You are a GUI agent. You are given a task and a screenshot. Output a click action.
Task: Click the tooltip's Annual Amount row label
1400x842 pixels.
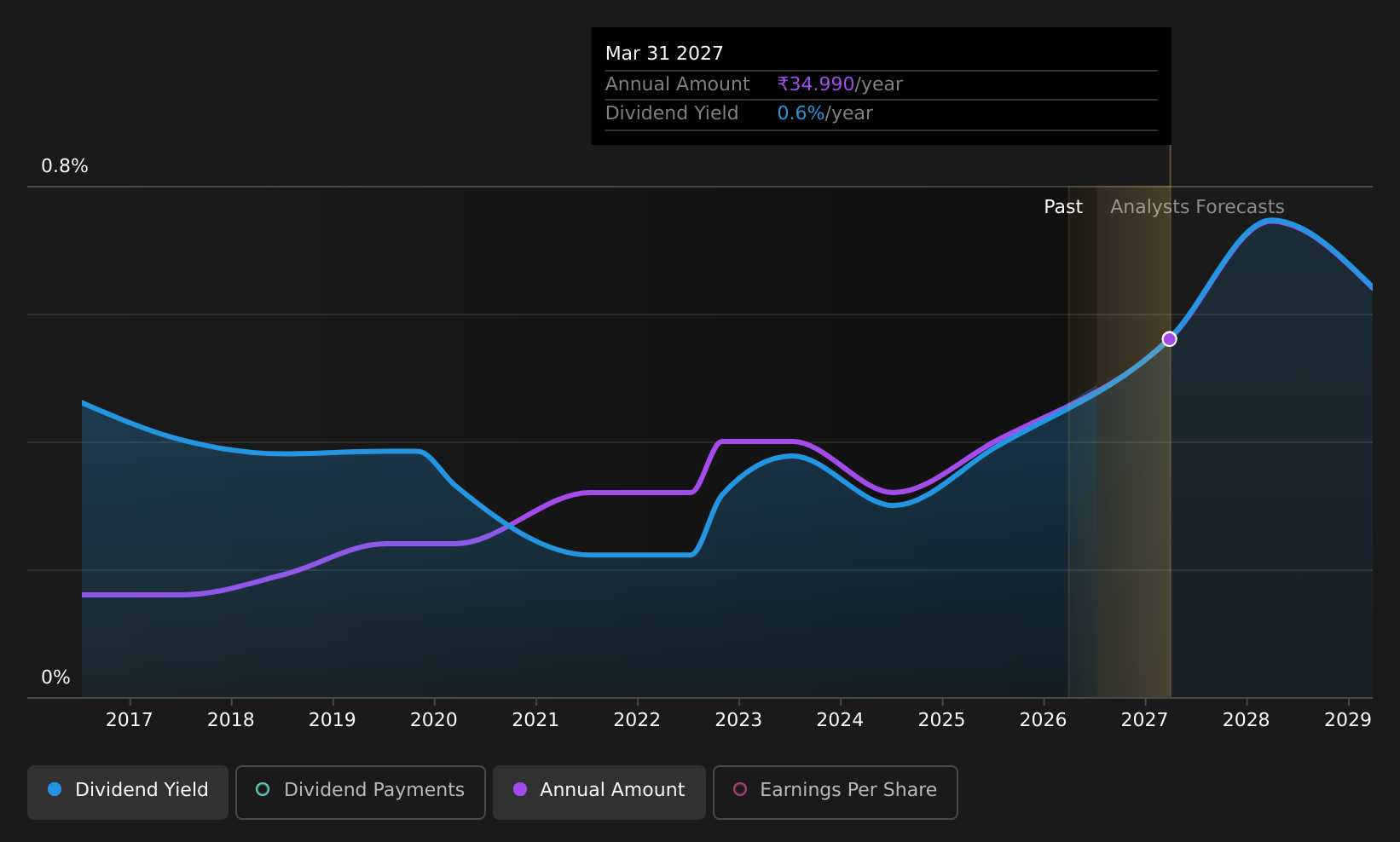[678, 84]
